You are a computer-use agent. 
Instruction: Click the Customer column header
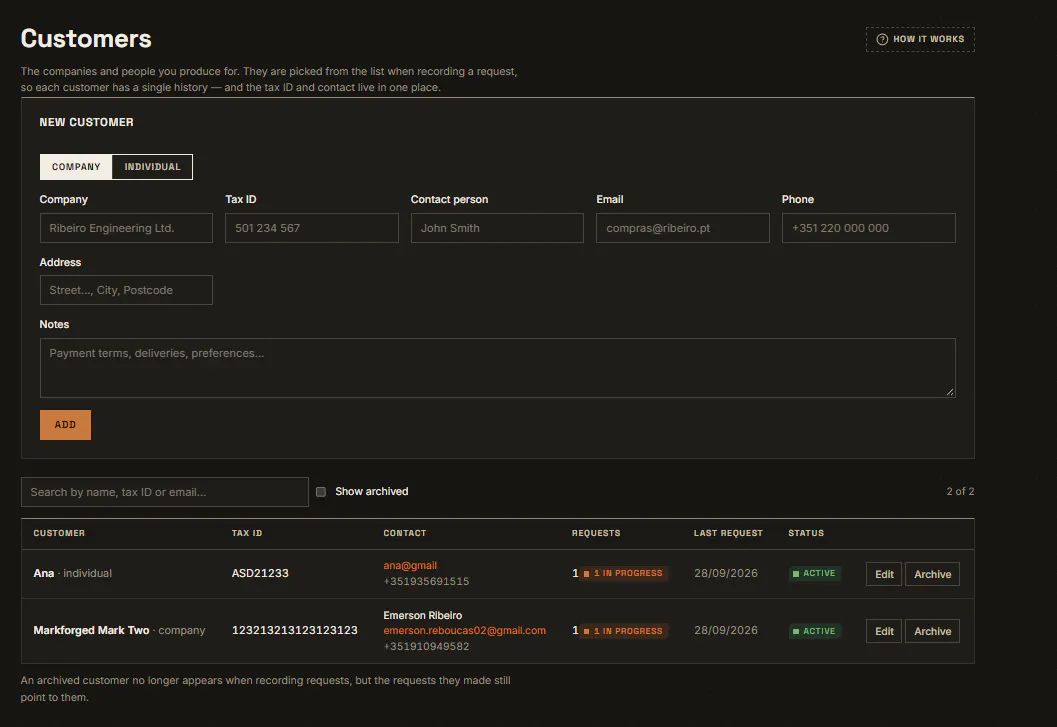pyautogui.click(x=59, y=533)
